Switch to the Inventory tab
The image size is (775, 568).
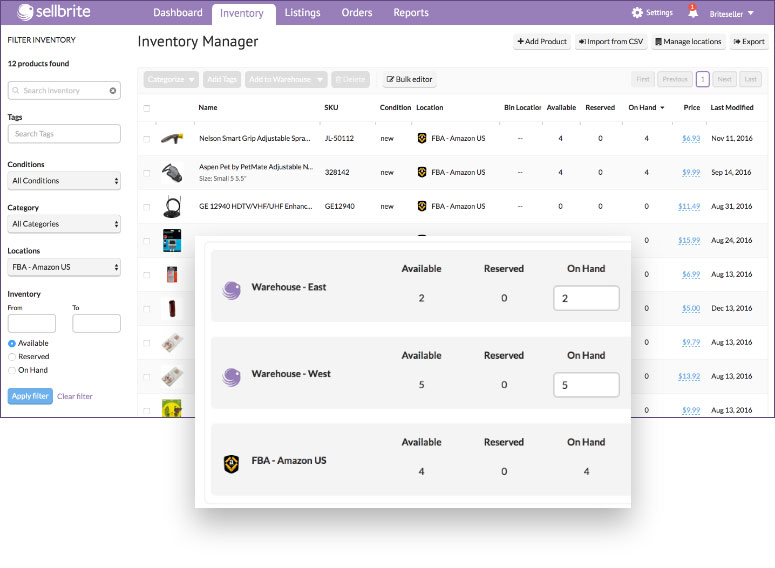[x=242, y=13]
